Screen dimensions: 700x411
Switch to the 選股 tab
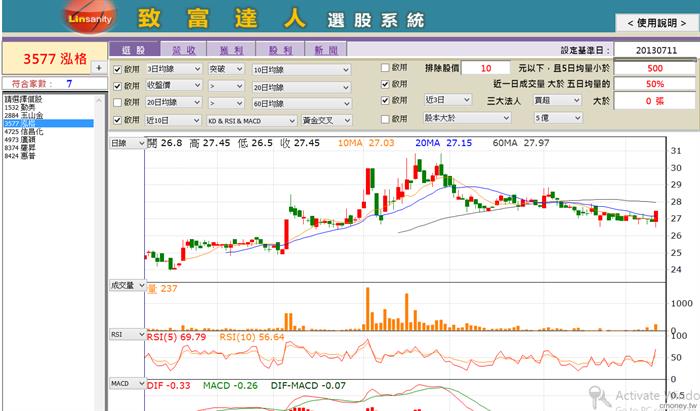pyautogui.click(x=134, y=49)
